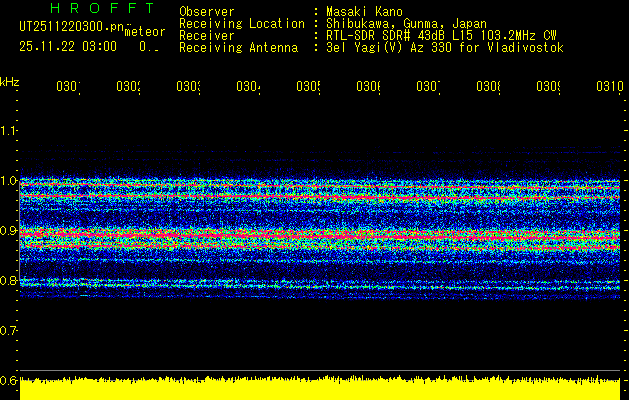
Task: Click the 1.1 kHz frequency tick
Action: 9,131
